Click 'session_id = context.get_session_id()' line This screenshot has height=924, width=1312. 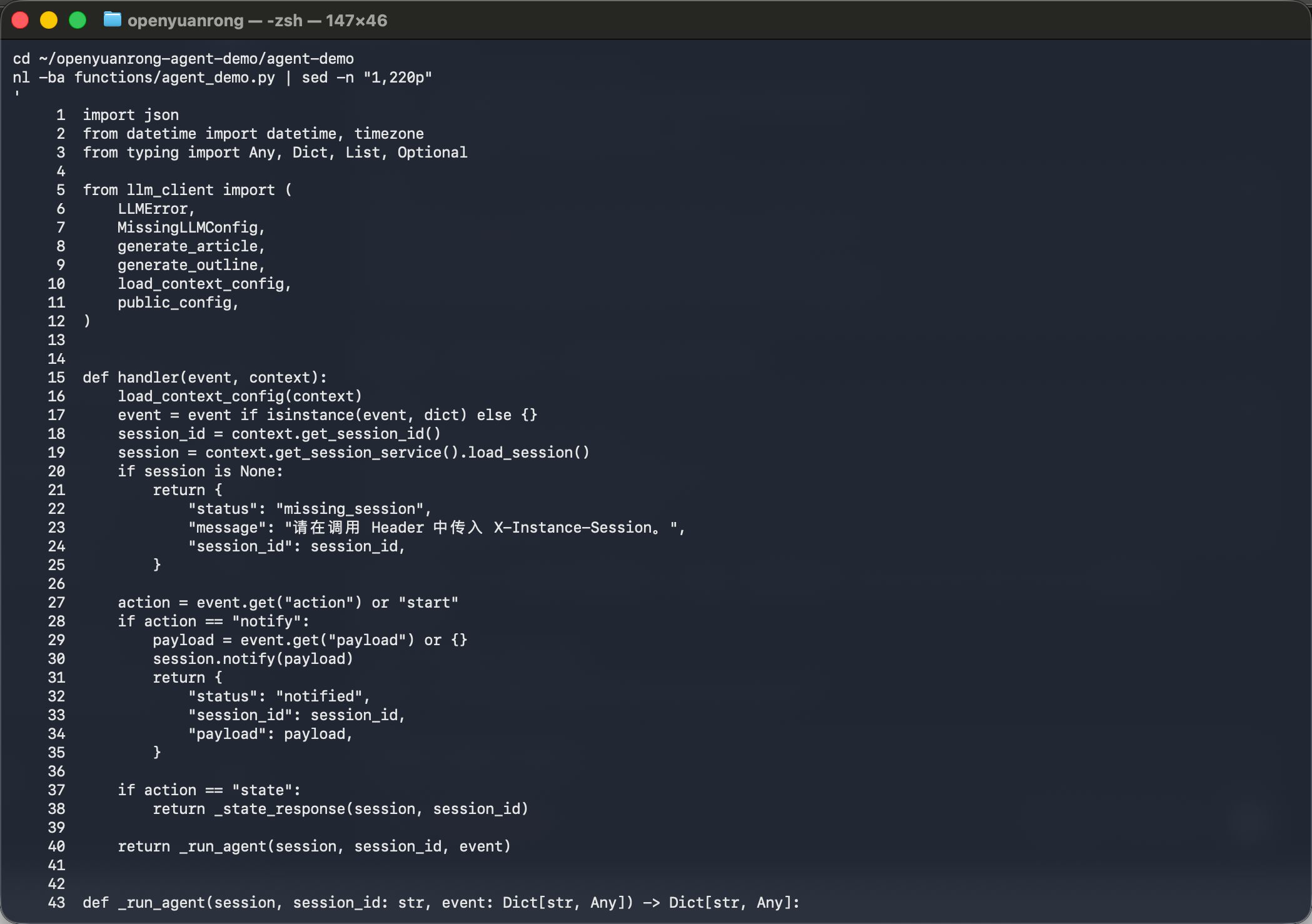280,434
